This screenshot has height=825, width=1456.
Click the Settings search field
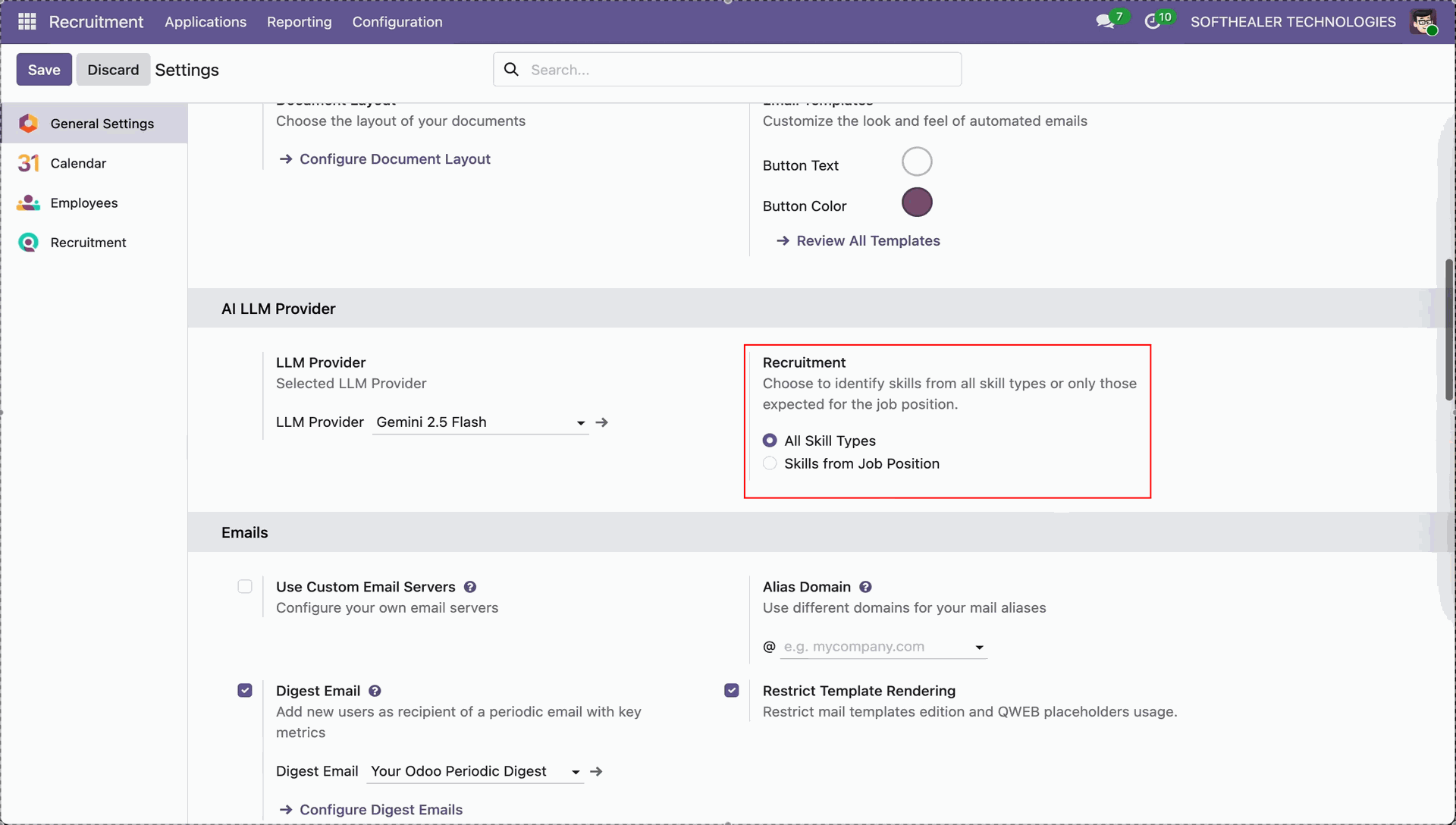739,70
